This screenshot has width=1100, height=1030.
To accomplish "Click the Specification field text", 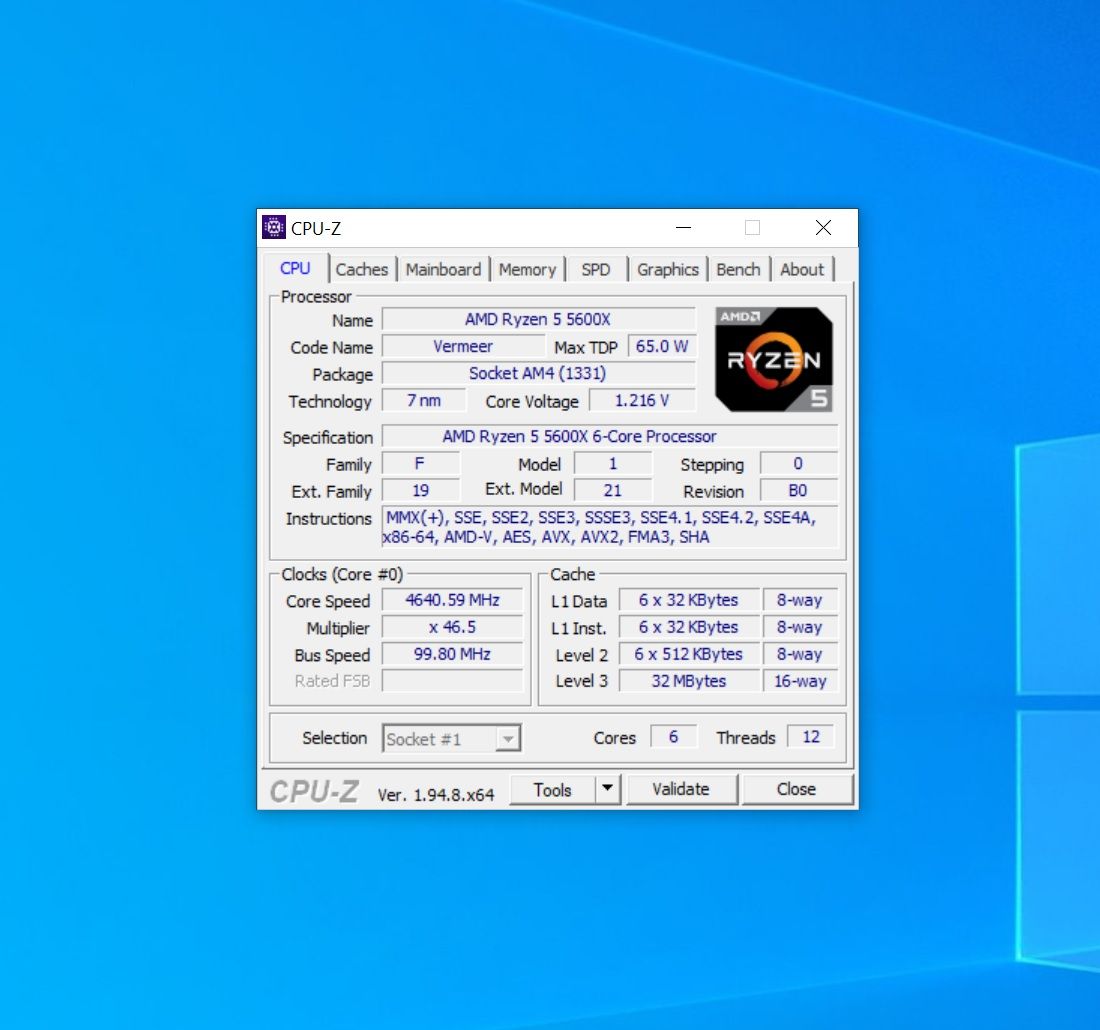I will click(x=610, y=436).
